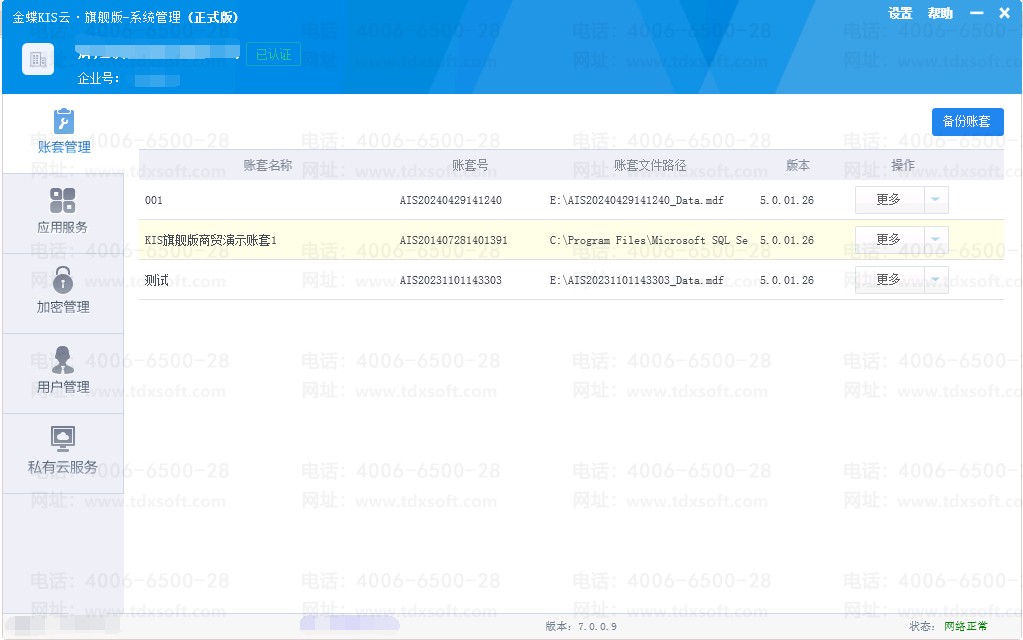Open the 账套管理 wrench clipboard icon
The width and height of the screenshot is (1023, 640).
coord(63,122)
